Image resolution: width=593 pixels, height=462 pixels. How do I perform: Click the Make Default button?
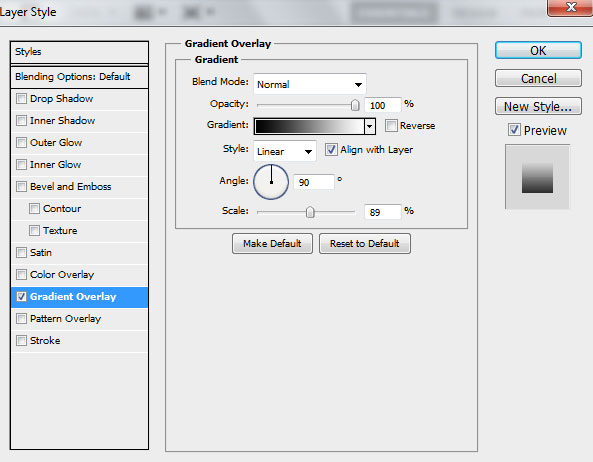tap(272, 243)
